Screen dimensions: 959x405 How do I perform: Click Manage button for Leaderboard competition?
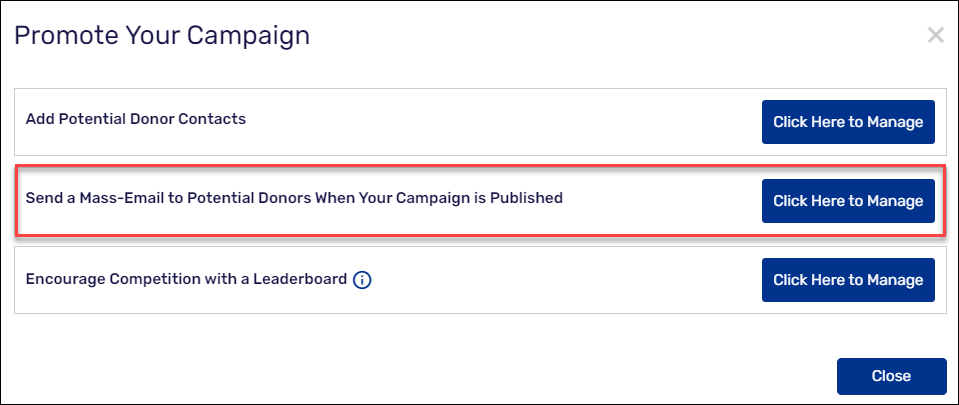[x=848, y=280]
